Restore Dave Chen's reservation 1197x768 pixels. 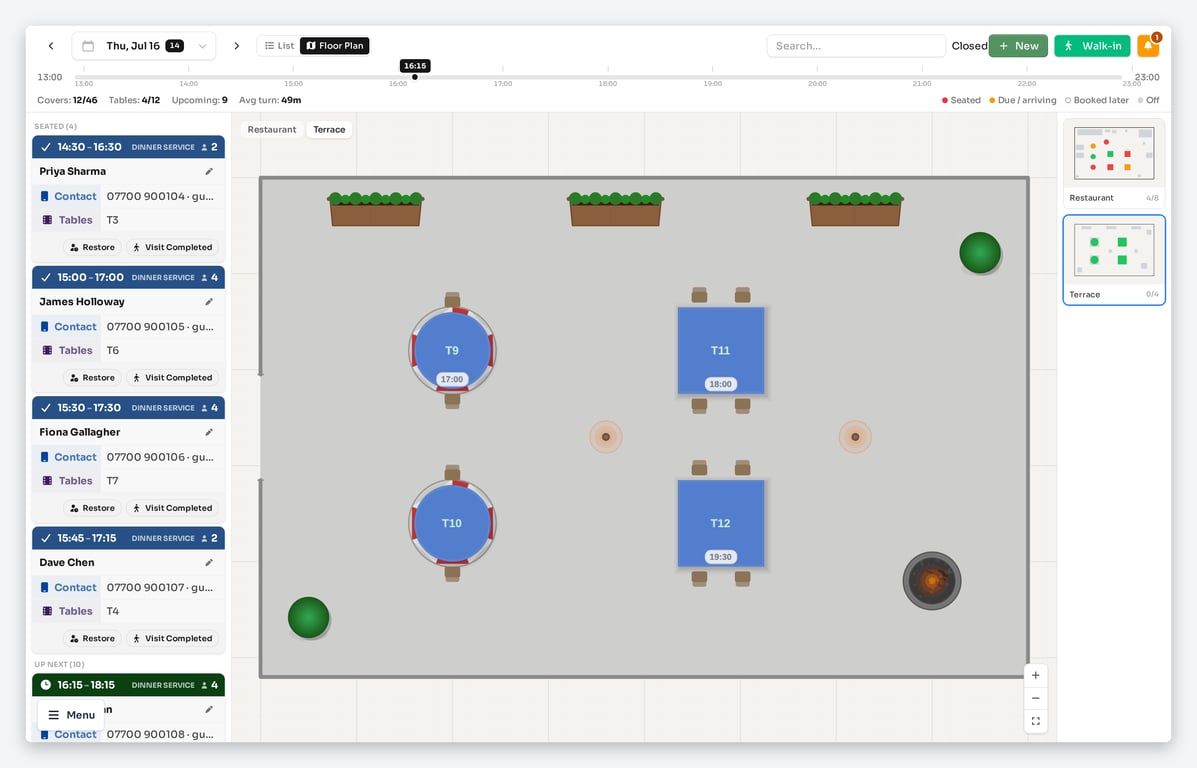coord(92,638)
